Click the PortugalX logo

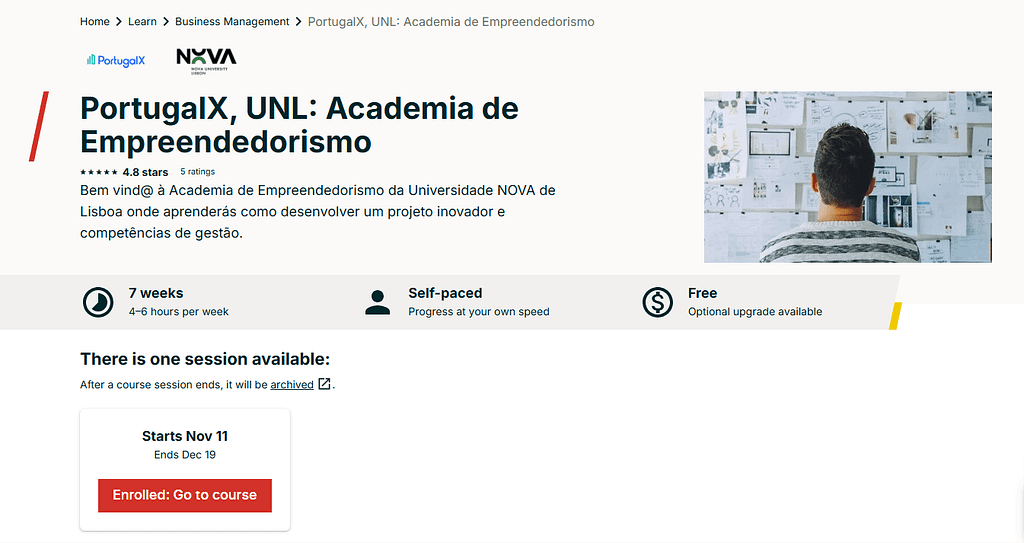coord(116,60)
